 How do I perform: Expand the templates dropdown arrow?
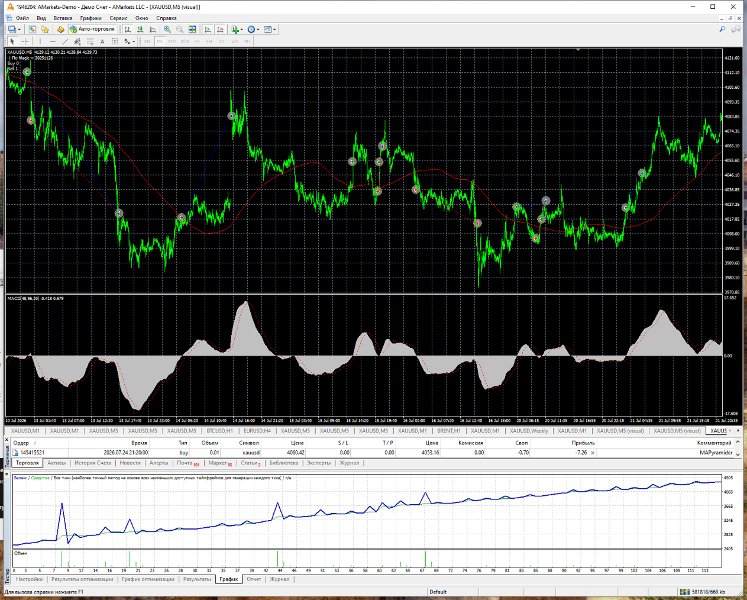274,30
